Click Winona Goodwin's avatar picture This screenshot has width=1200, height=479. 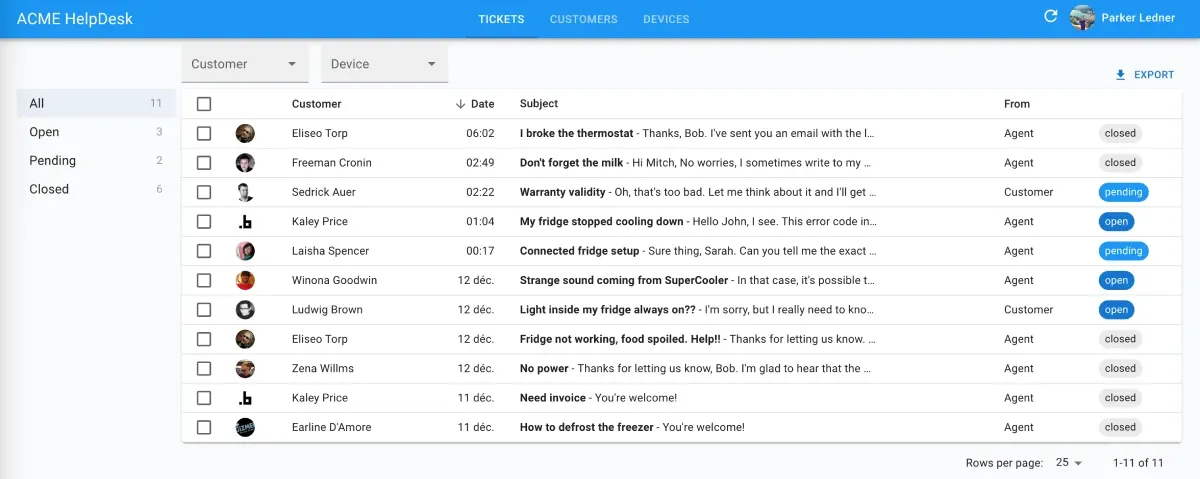(x=245, y=280)
